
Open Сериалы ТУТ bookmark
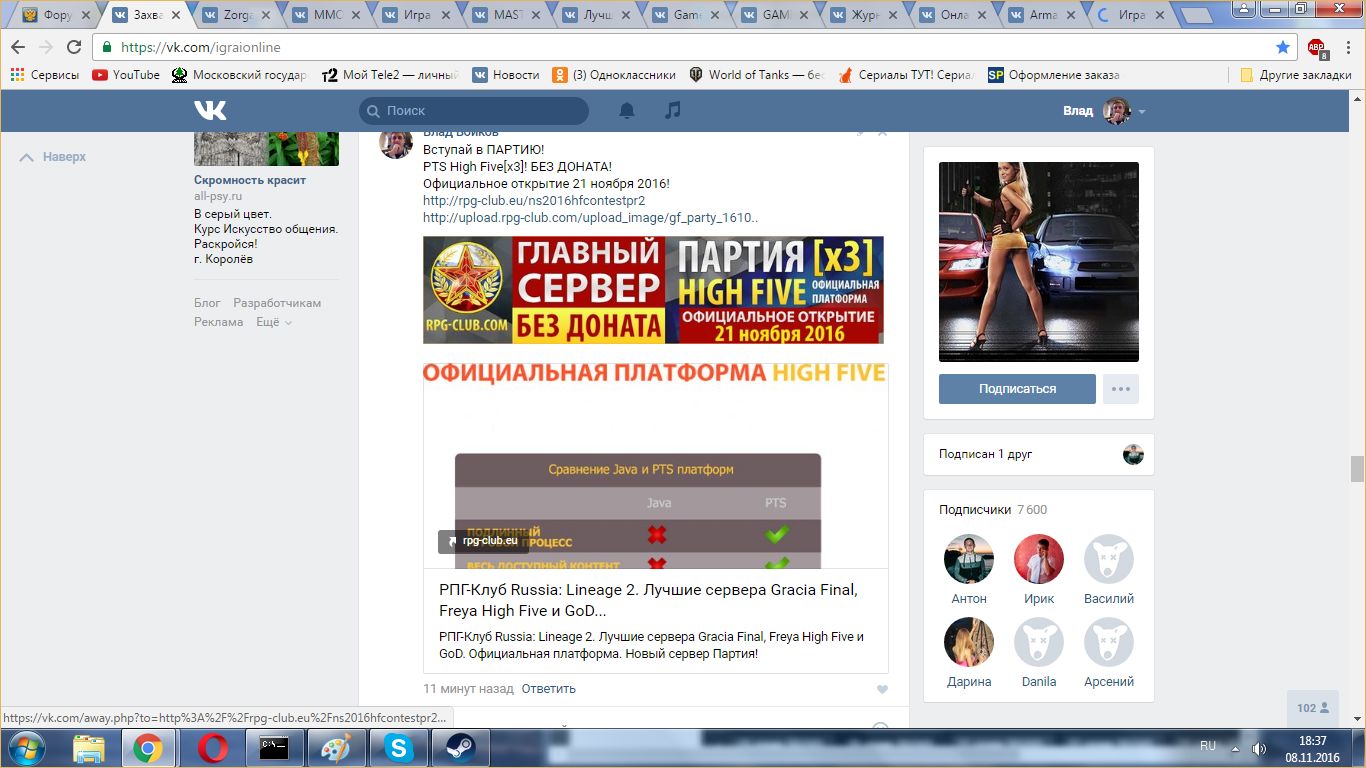tap(906, 75)
